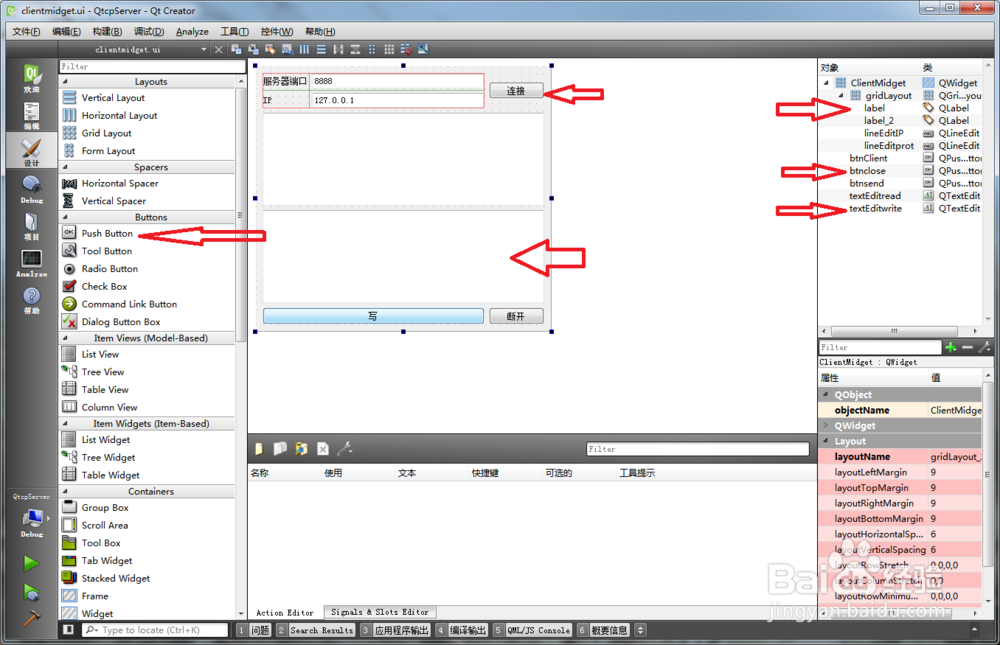Collapse the Buttons widget category

click(x=65, y=218)
